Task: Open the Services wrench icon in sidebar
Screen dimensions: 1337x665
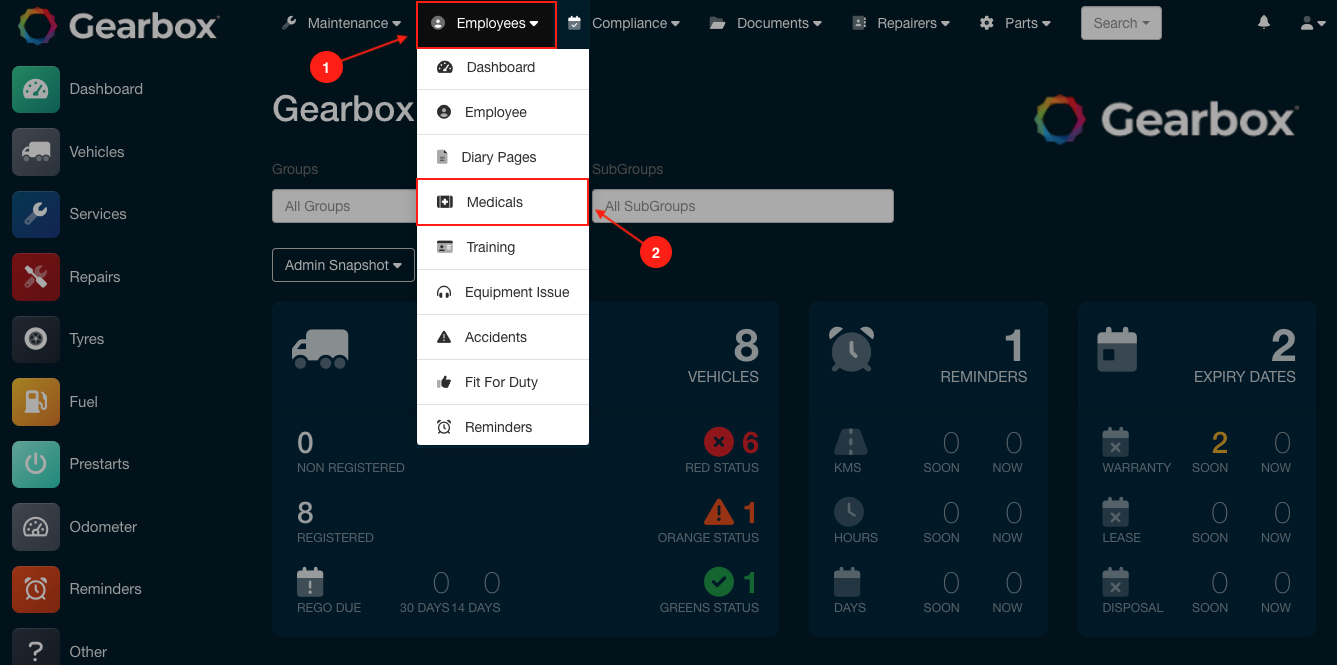Action: point(36,214)
